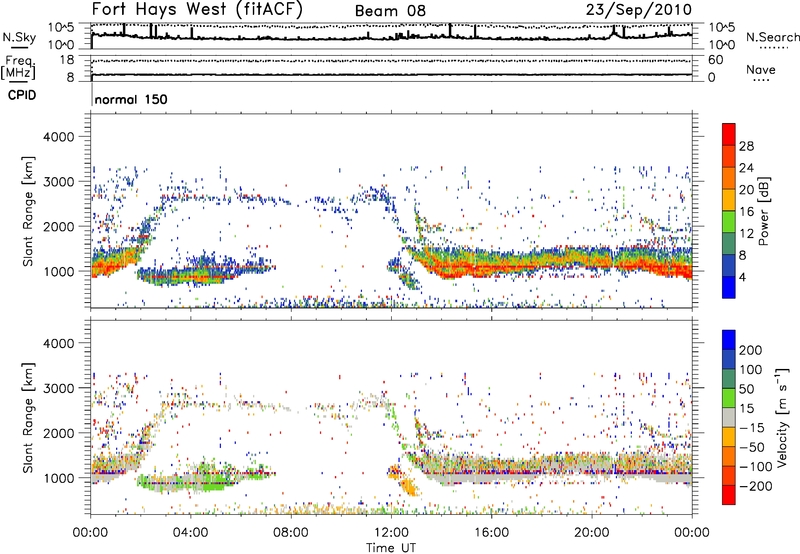Click the "24" tick on the power colorbar
Screen dimensions: 800x554
(x=746, y=168)
